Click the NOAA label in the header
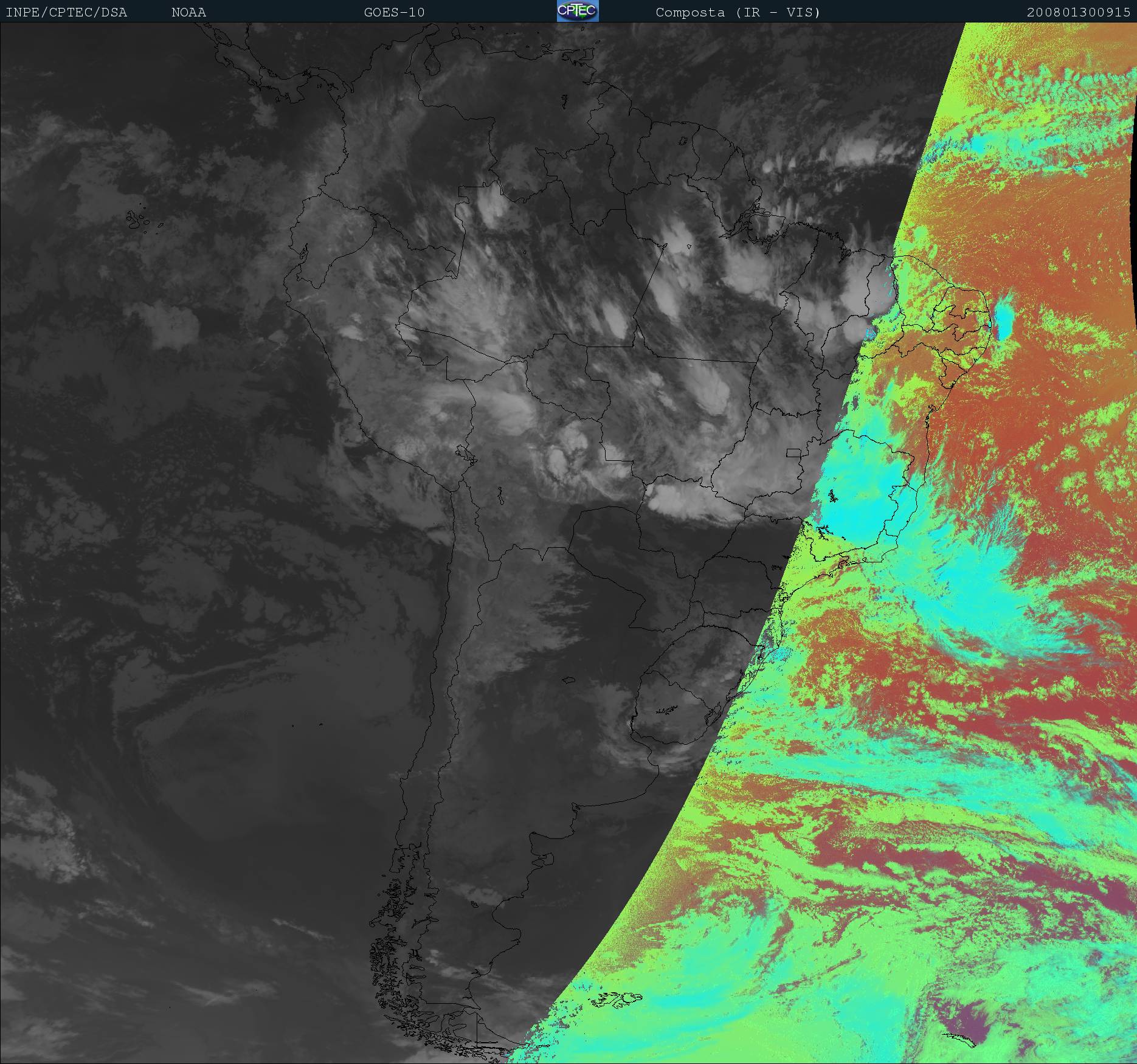This screenshot has height=1064, width=1137. coord(188,13)
